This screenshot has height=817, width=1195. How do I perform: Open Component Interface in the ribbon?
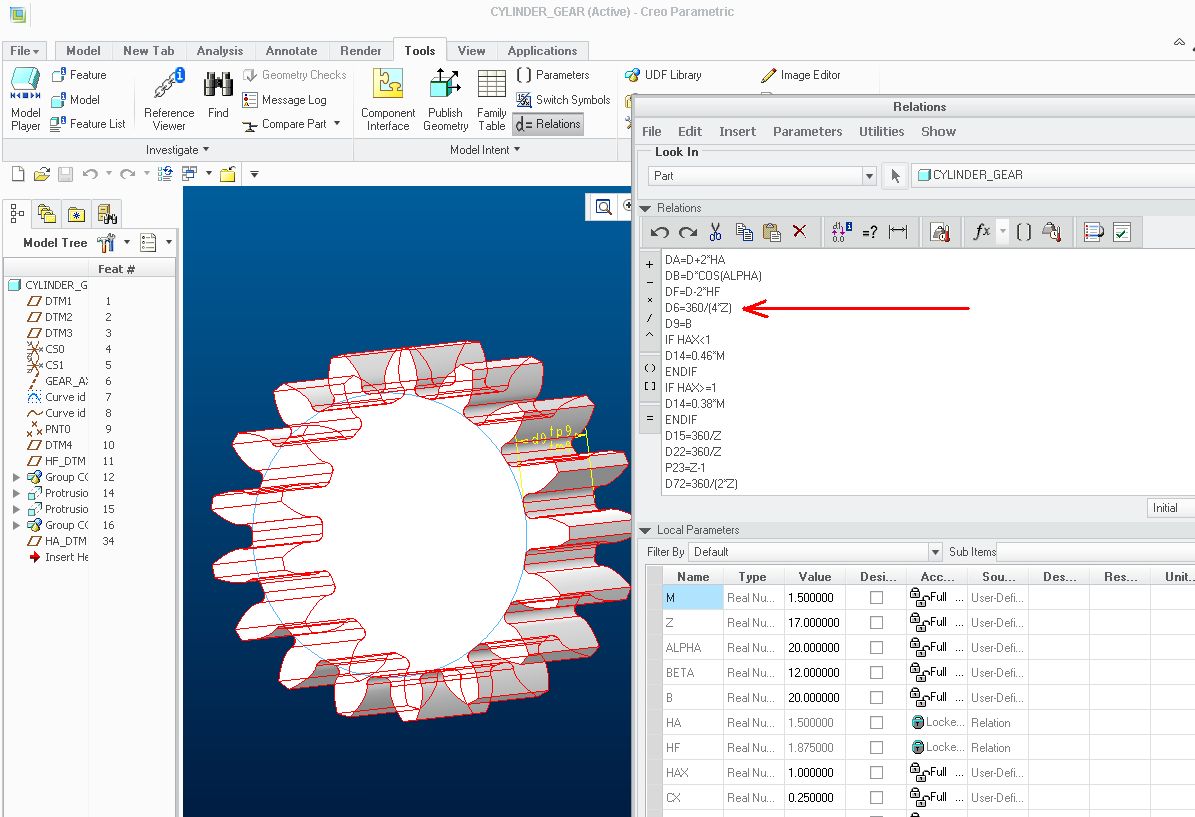[x=388, y=99]
